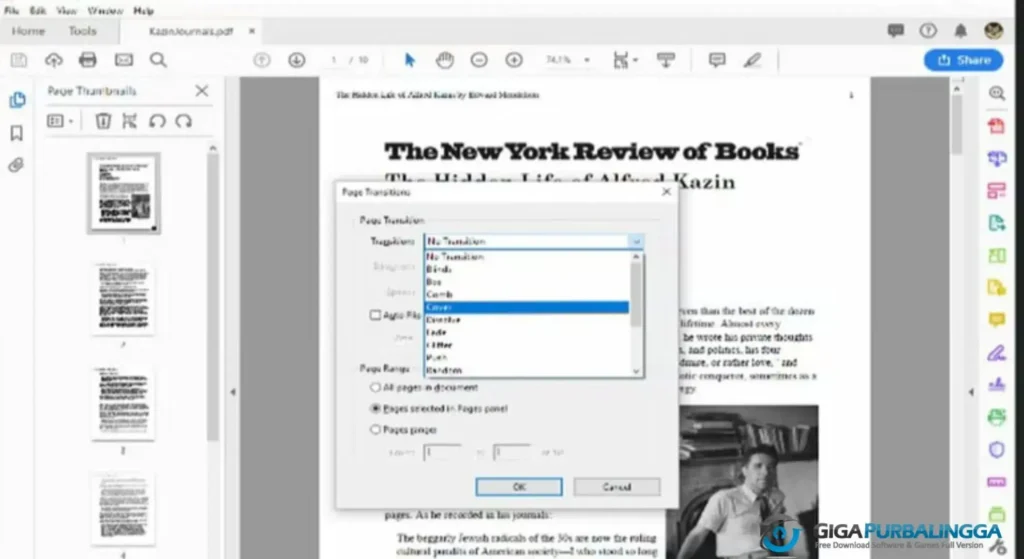The image size is (1024, 559).
Task: Close the KazinJournals.pdf tab
Action: click(251, 31)
